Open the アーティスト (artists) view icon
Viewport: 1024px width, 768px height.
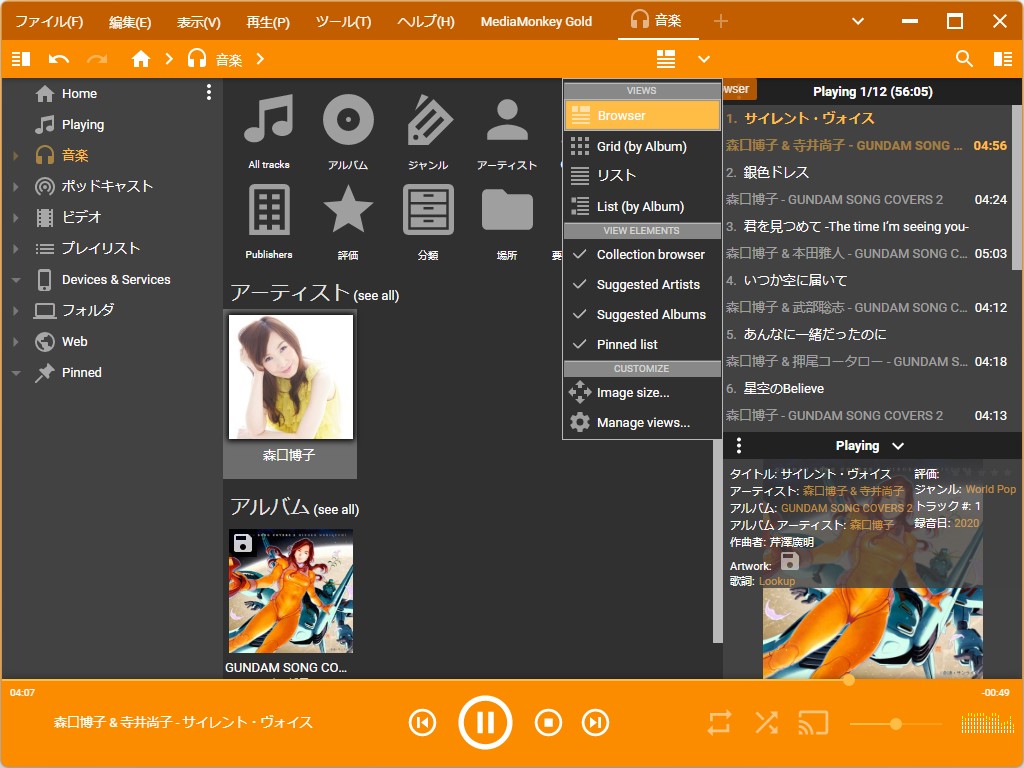[x=507, y=120]
